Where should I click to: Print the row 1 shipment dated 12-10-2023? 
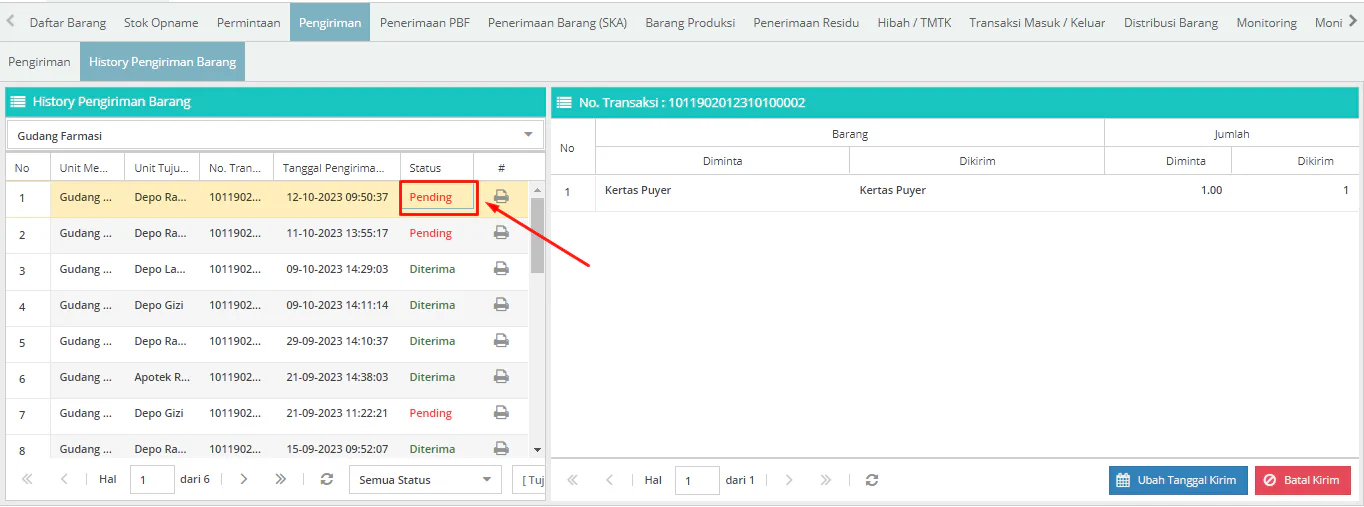coord(501,197)
